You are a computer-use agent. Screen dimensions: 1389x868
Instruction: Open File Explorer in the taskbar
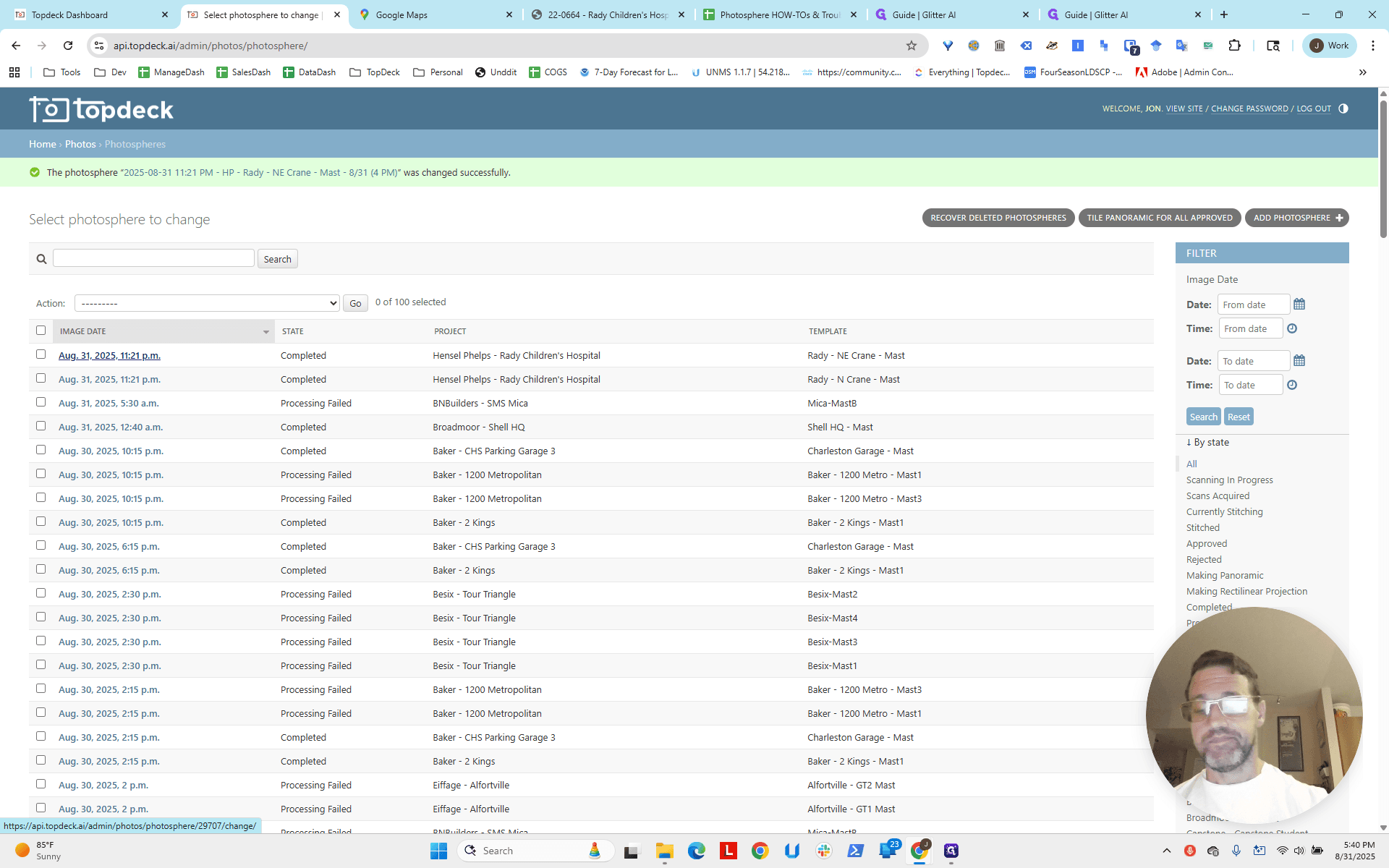coord(664,851)
